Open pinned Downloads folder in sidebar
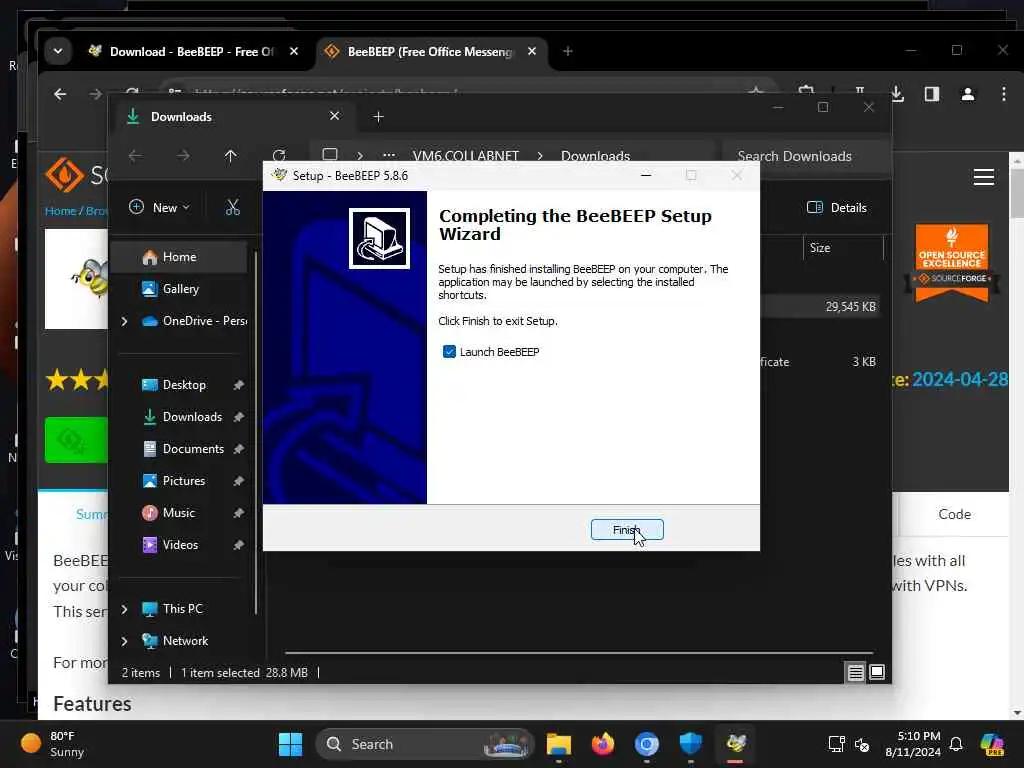1024x768 pixels. click(x=192, y=417)
